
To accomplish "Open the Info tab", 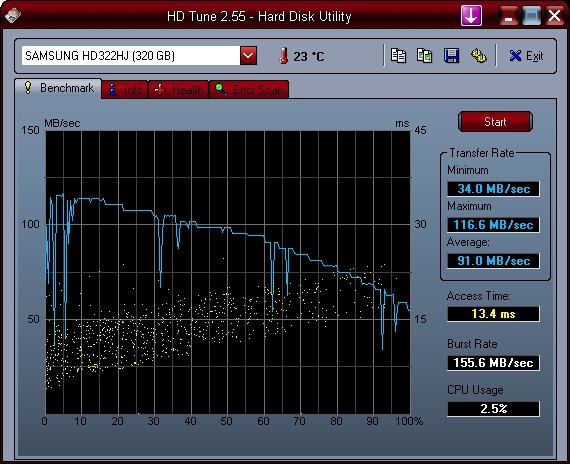I will click(125, 89).
